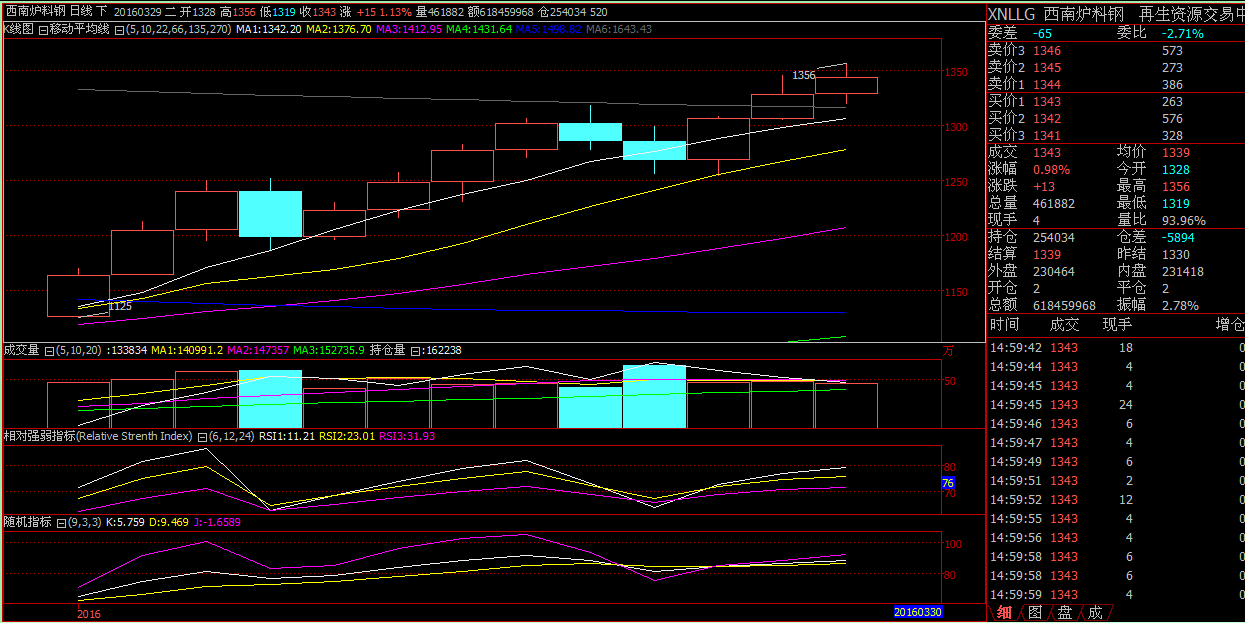Screen dimensions: 1245x623
Task: Click the 成交量 indicator label
Action: click(21, 351)
